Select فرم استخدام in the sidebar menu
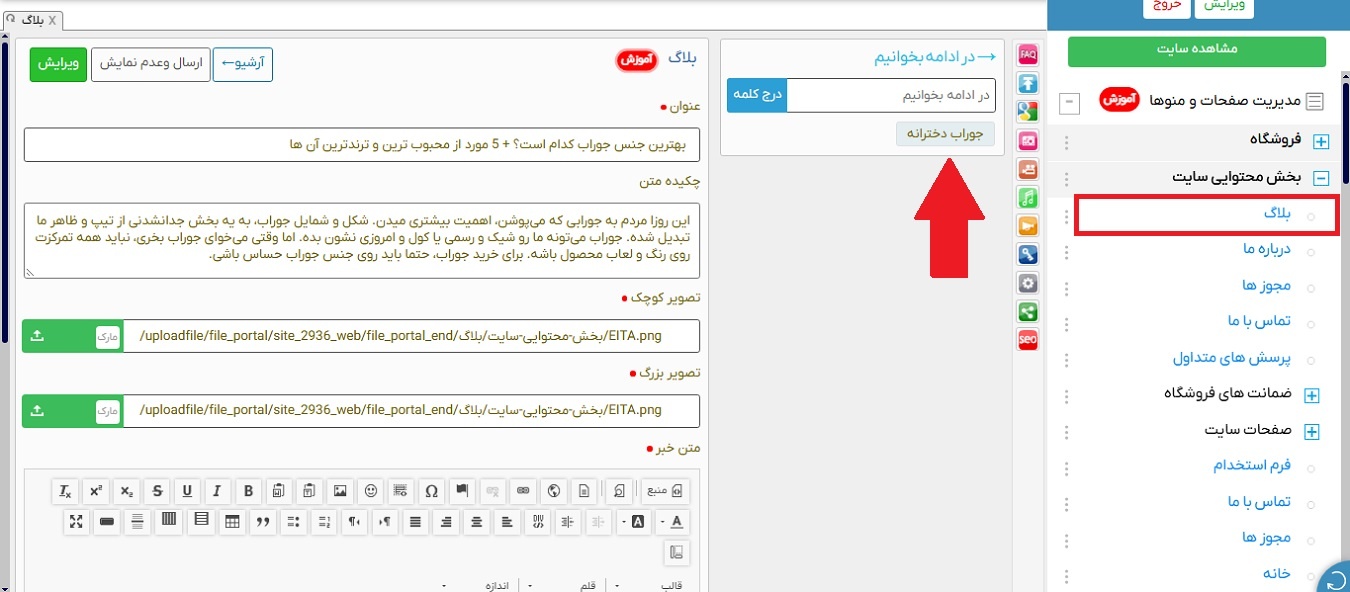Viewport: 1350px width, 592px height. (1253, 466)
